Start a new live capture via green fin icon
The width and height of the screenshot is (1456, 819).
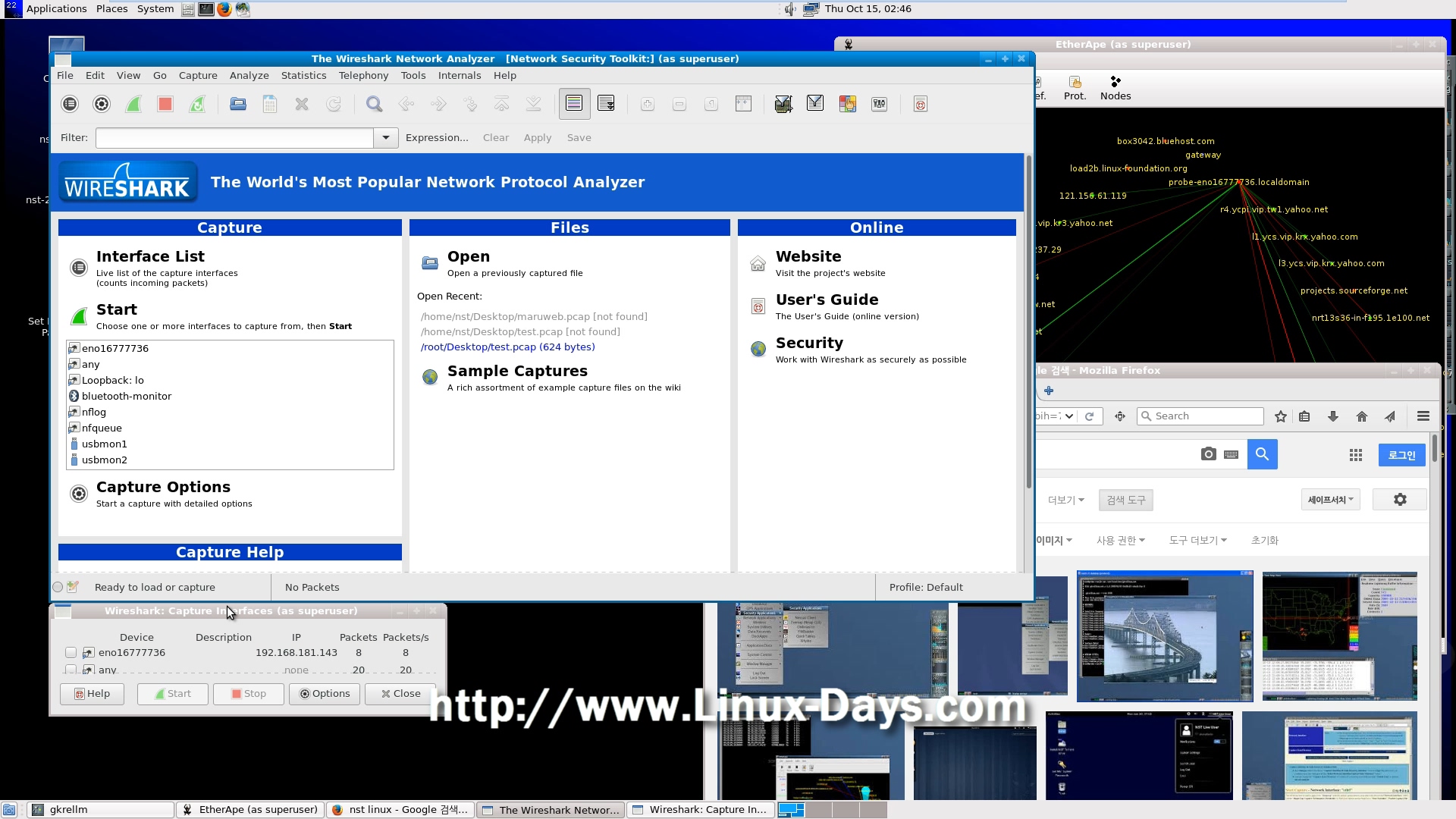[x=133, y=104]
